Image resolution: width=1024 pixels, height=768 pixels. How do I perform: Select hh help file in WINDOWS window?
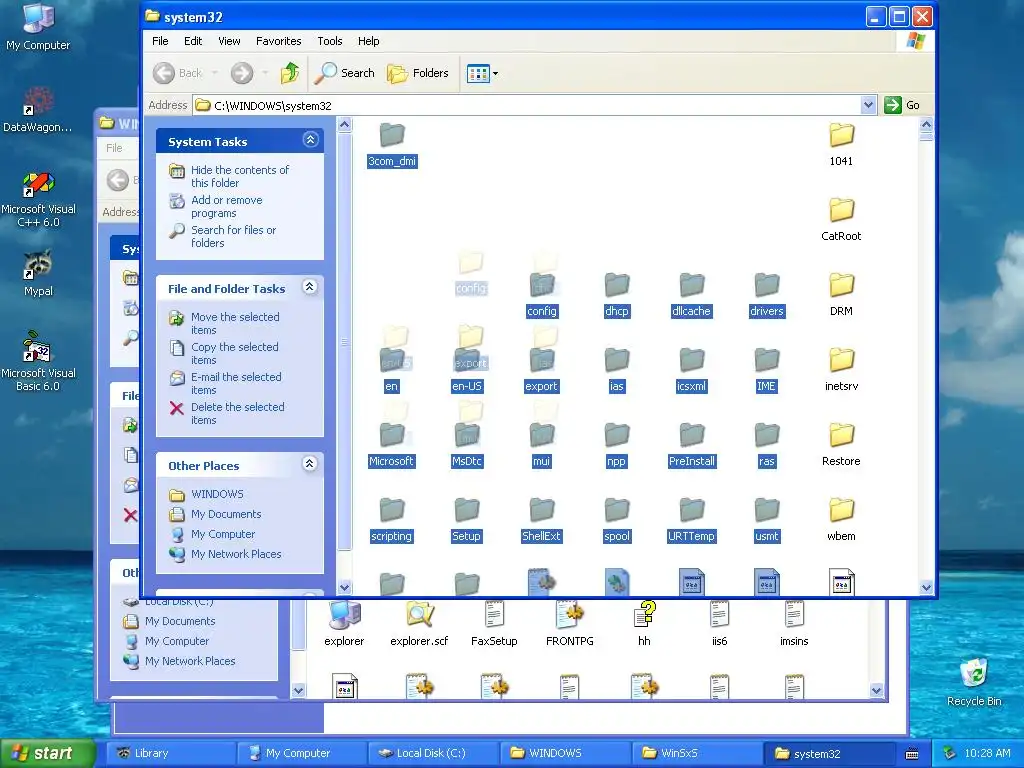[644, 624]
